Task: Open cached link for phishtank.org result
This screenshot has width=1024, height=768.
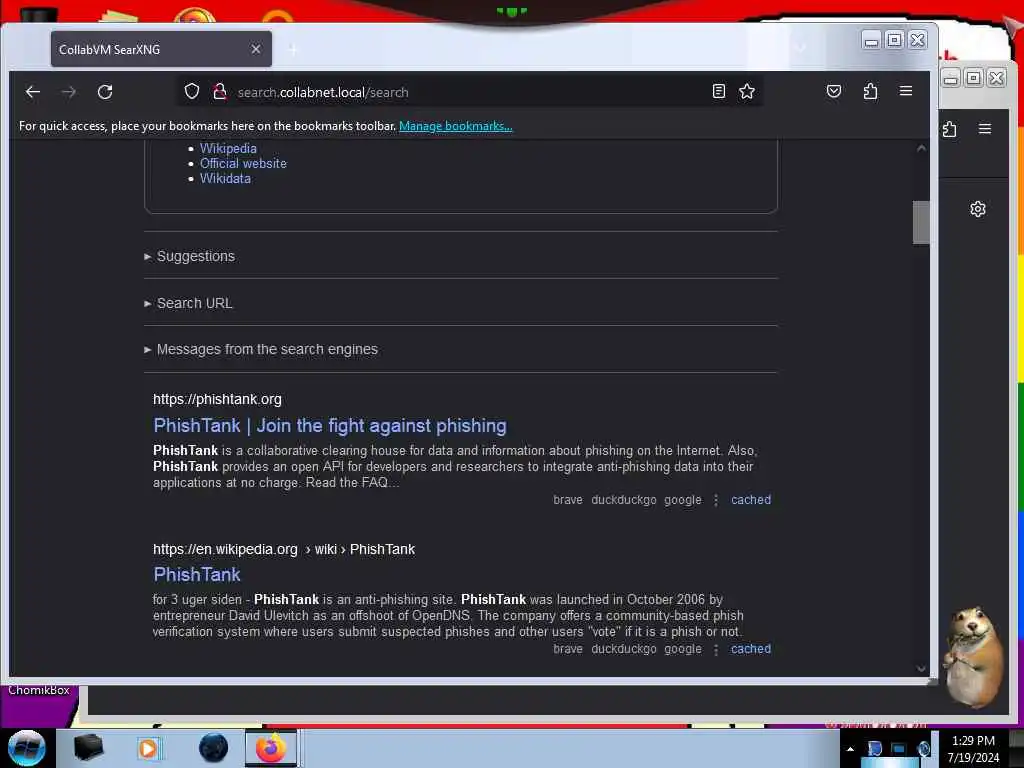Action: point(750,500)
